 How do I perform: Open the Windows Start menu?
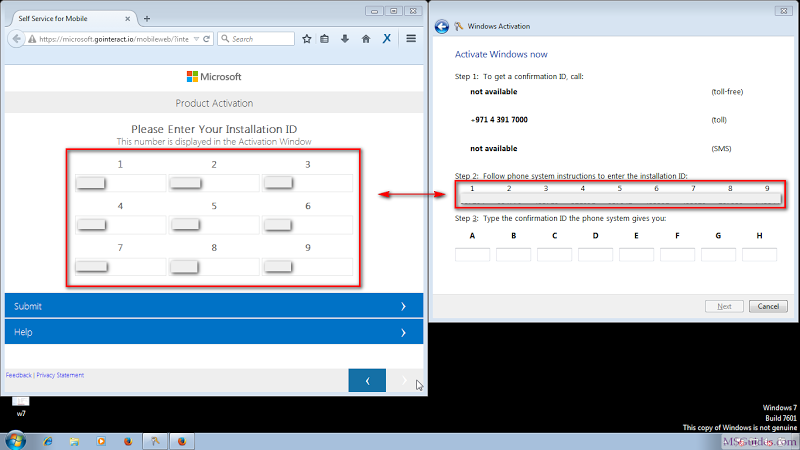click(x=15, y=441)
